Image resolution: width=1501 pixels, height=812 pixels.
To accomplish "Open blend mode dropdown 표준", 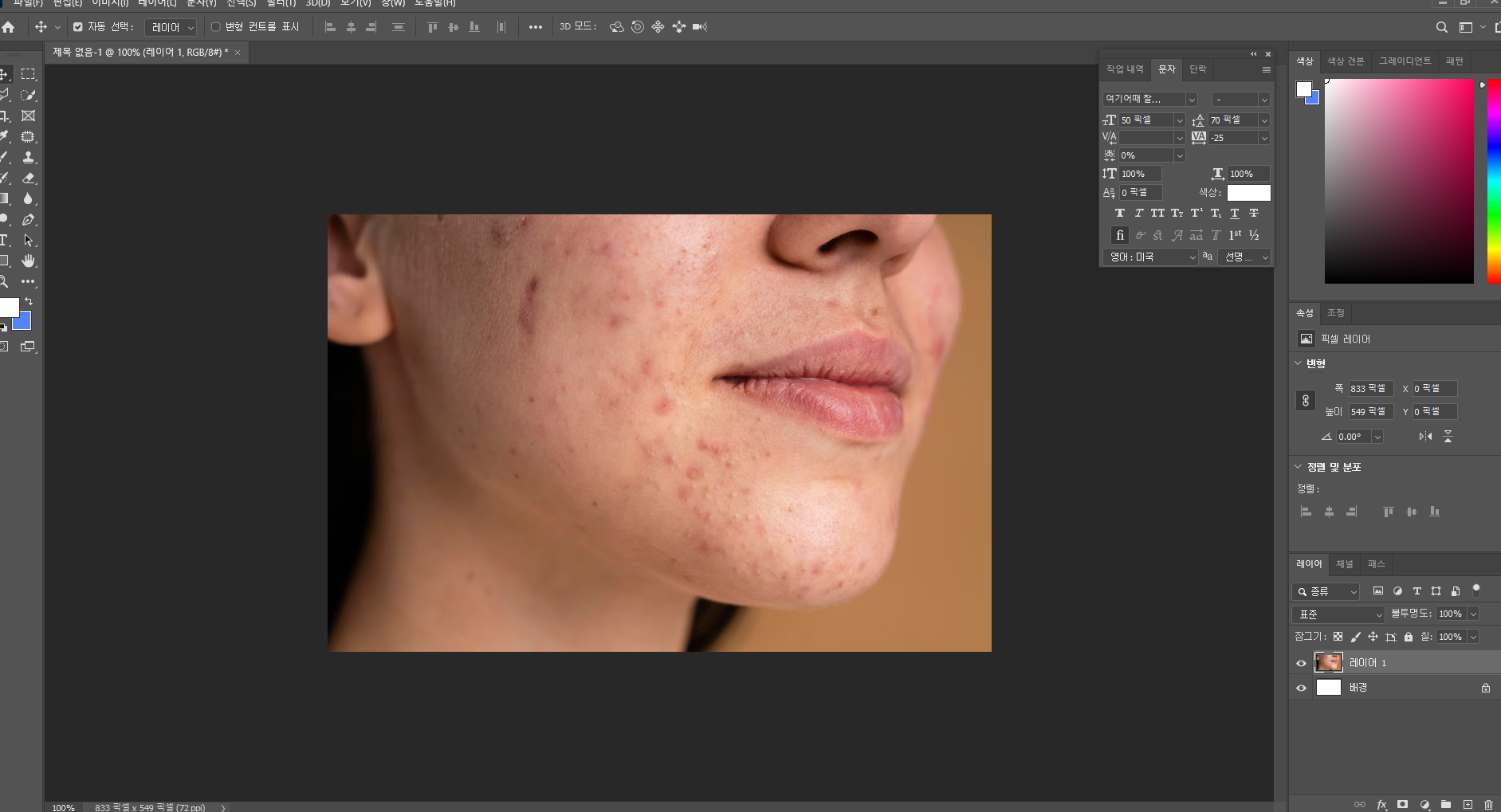I will point(1338,614).
